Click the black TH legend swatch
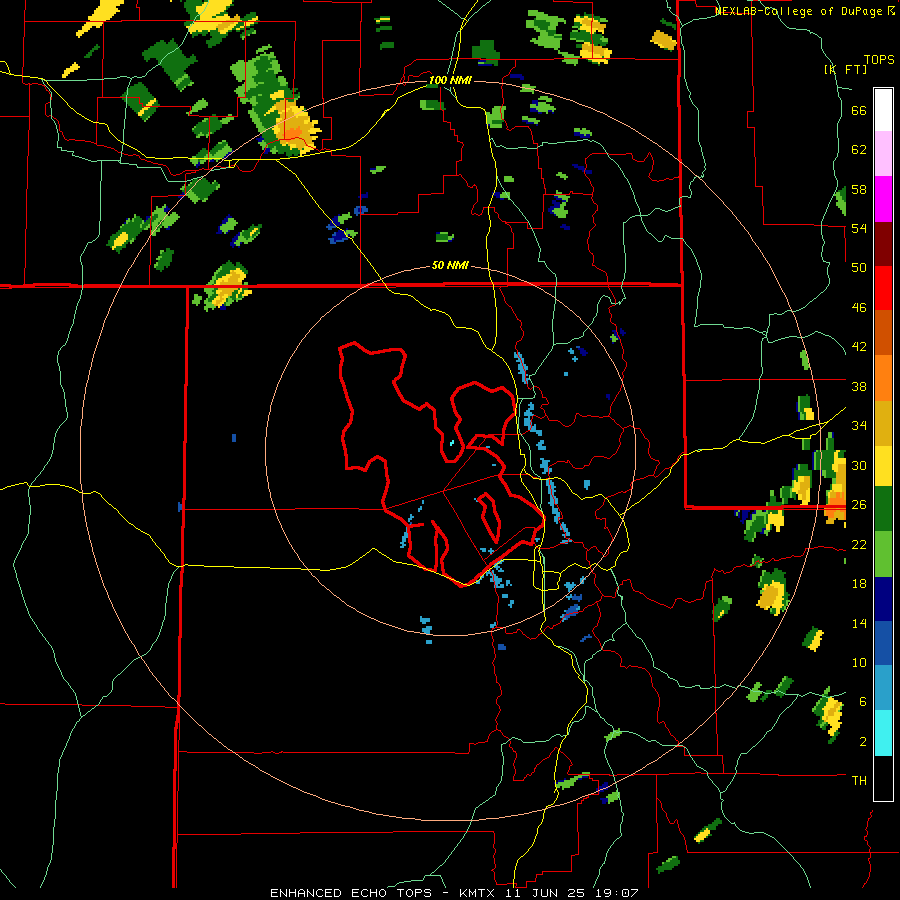 pos(883,778)
